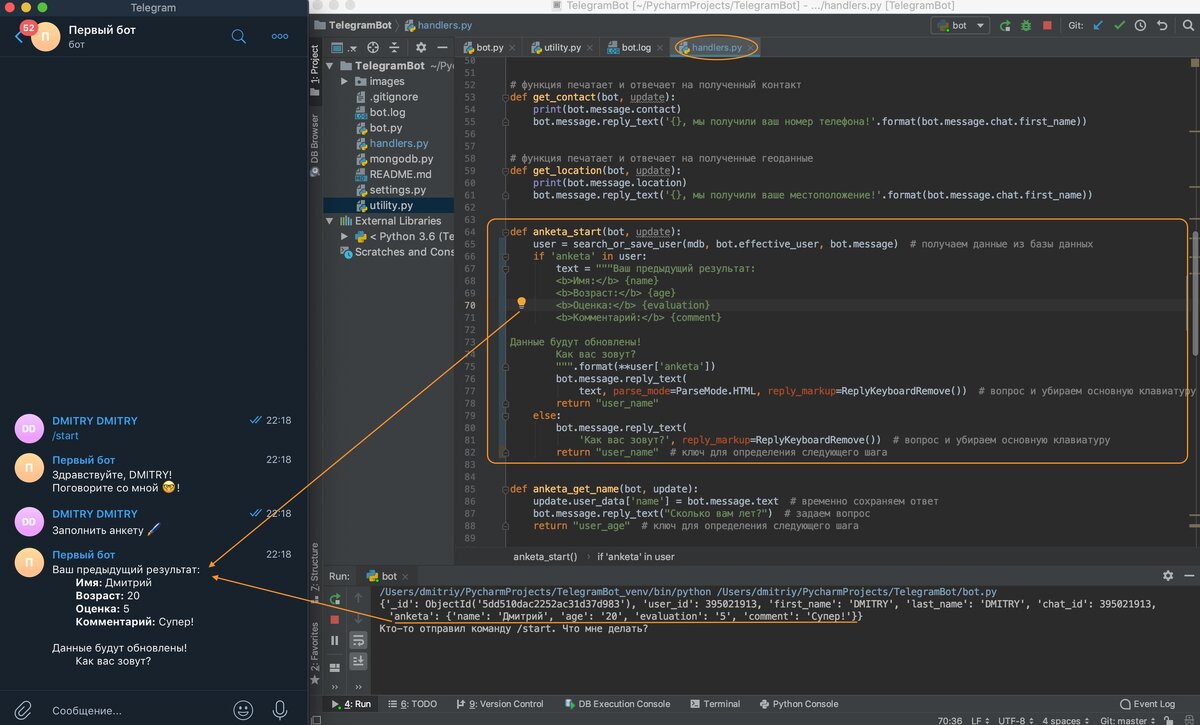Click the rerun icon in the Run panel
1200x725 pixels.
[x=335, y=599]
